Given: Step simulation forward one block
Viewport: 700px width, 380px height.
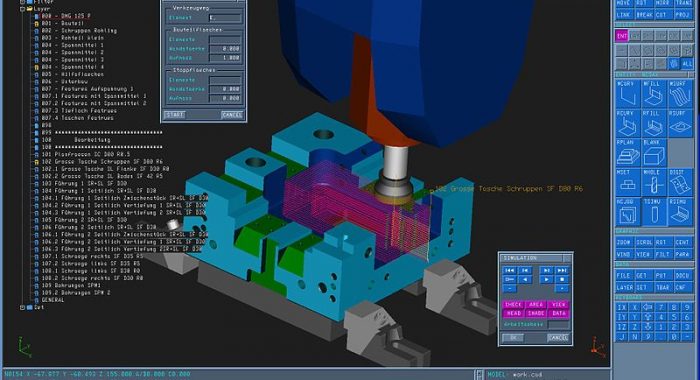Looking at the screenshot, I should click(x=546, y=270).
